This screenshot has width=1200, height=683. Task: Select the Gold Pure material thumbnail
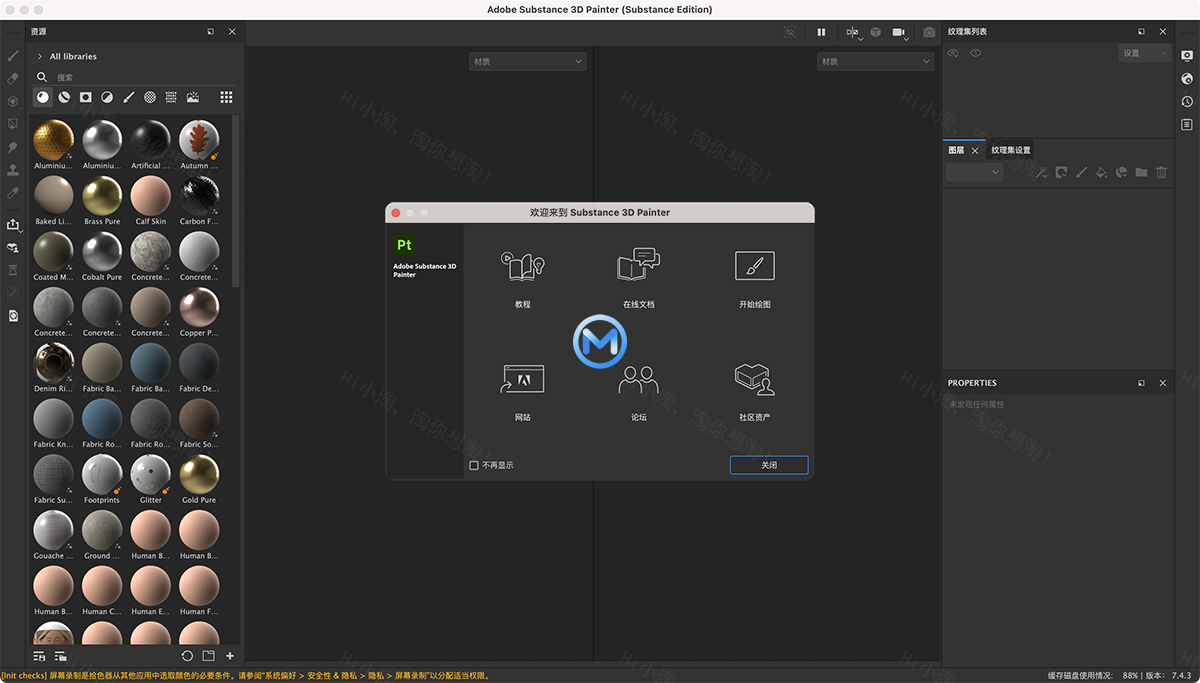click(x=199, y=474)
